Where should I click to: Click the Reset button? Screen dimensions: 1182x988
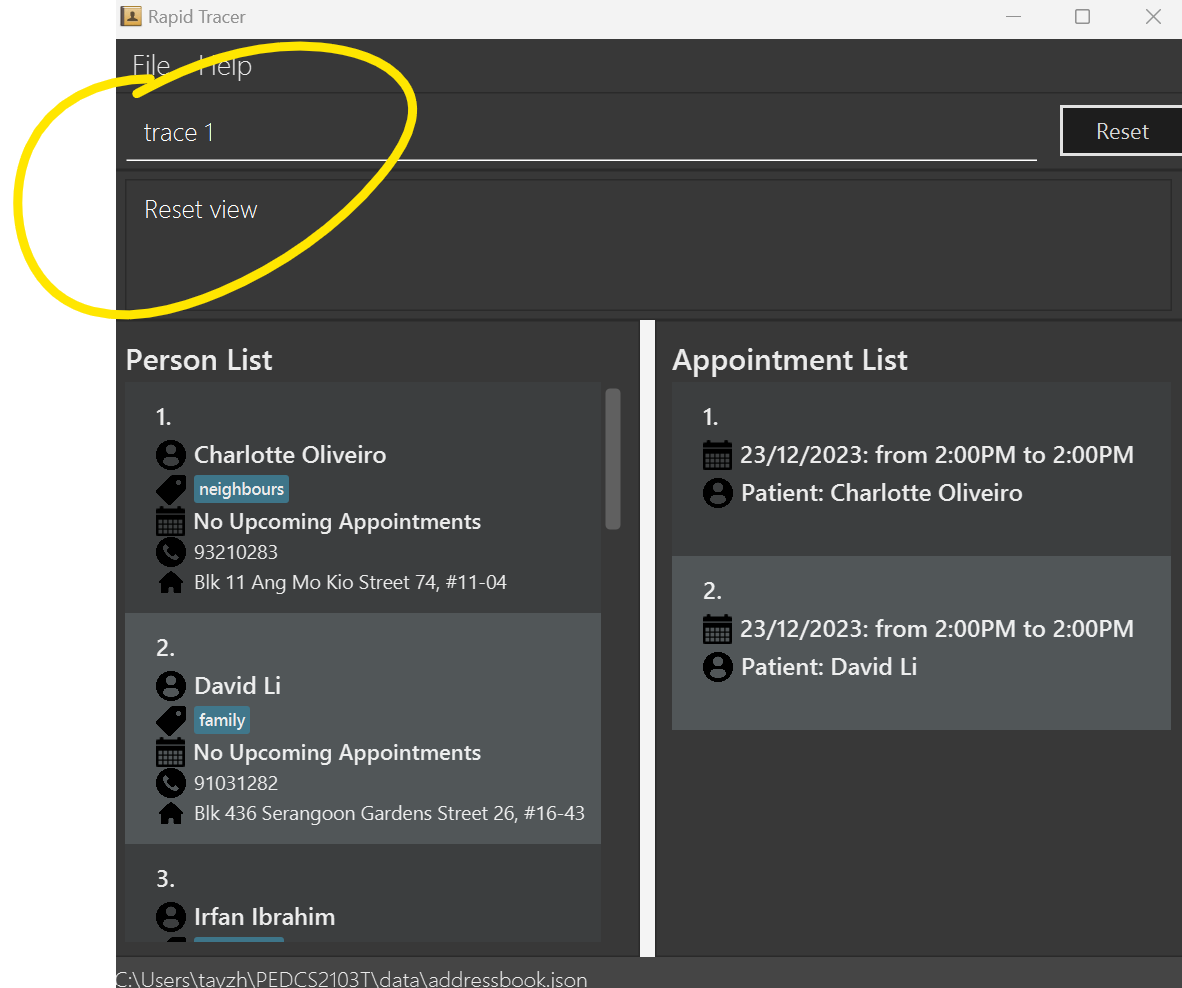coord(1122,131)
